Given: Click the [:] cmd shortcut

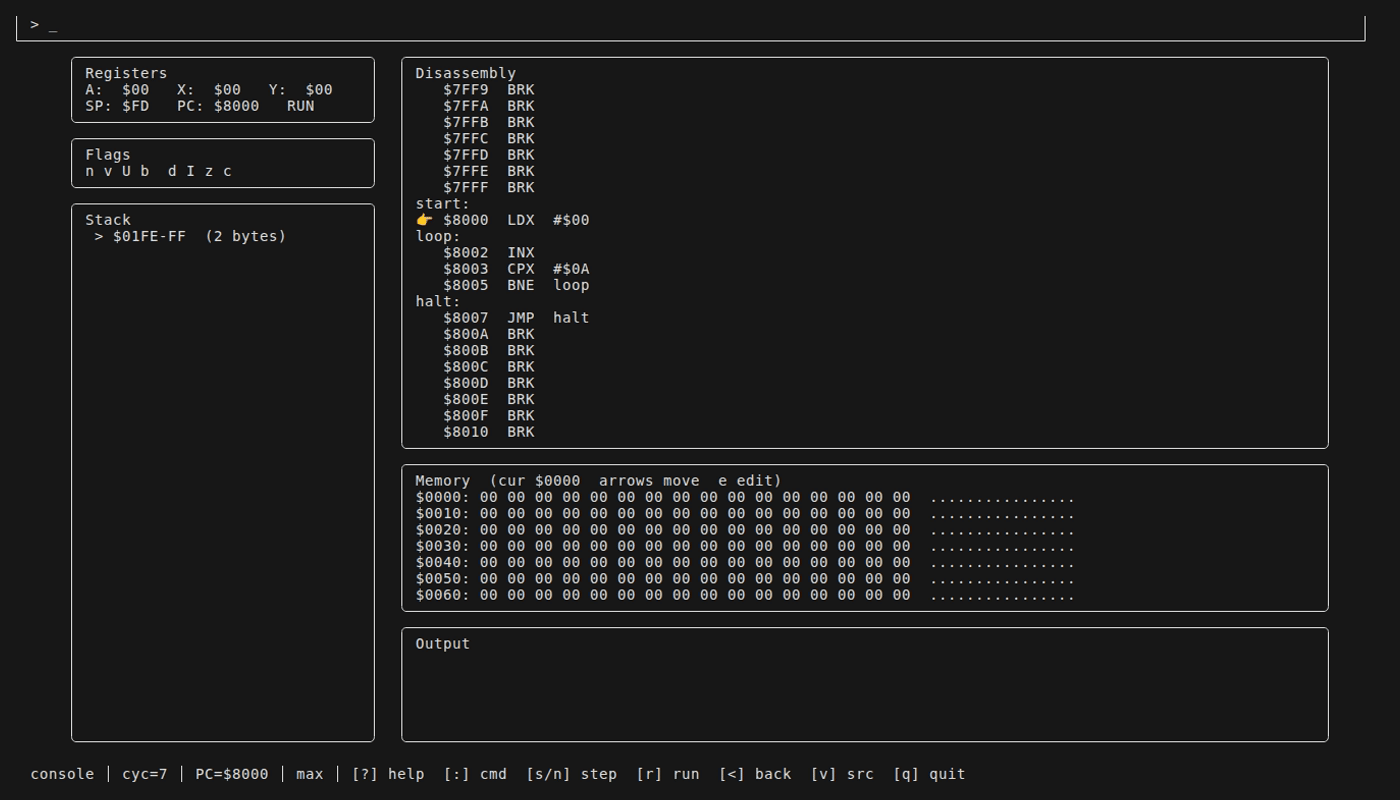Looking at the screenshot, I should click(475, 774).
